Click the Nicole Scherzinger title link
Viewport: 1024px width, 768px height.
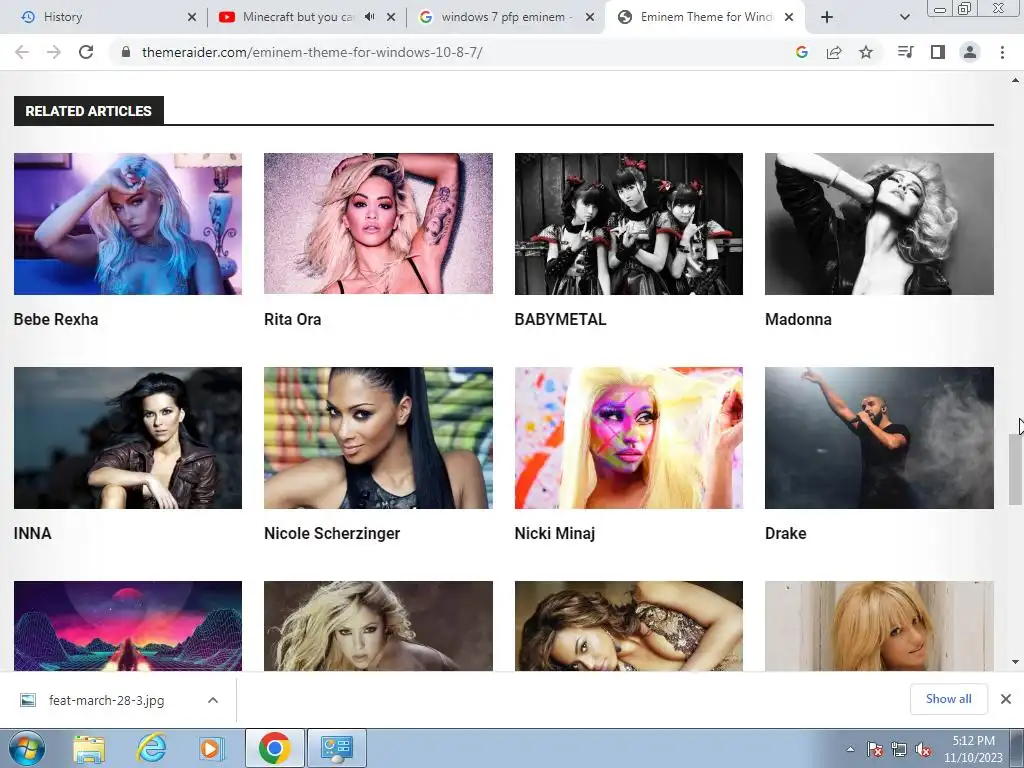(332, 534)
